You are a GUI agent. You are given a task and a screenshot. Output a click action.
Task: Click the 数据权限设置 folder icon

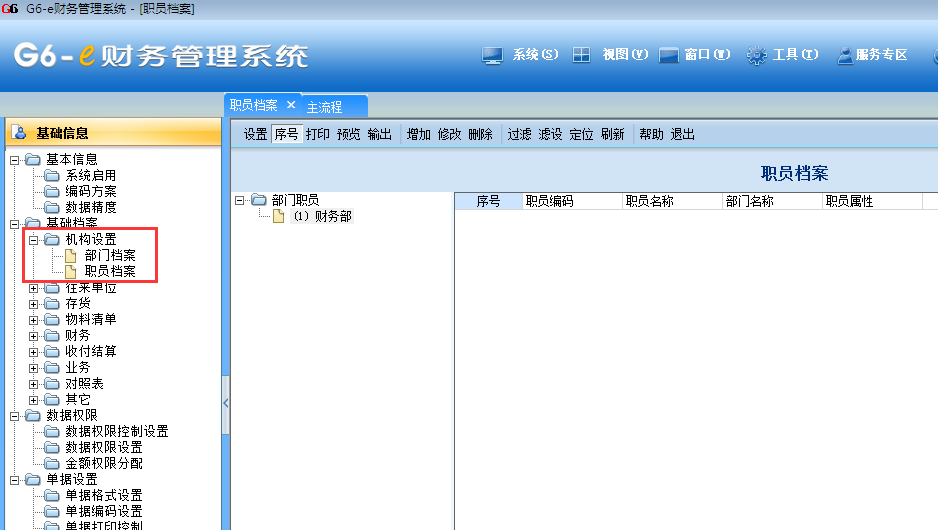click(52, 447)
